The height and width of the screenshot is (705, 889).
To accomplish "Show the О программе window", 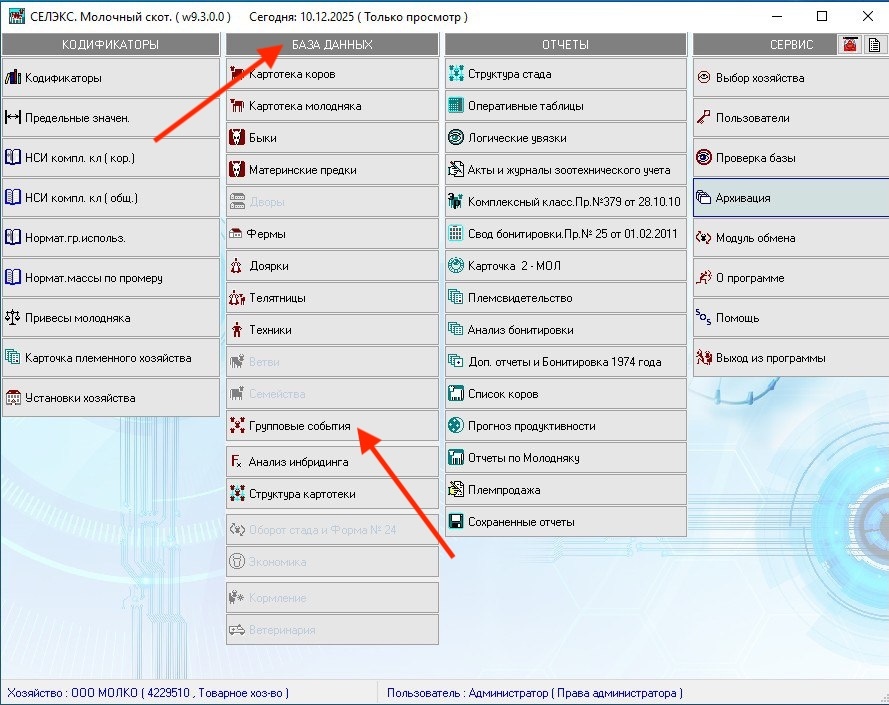I will 791,278.
